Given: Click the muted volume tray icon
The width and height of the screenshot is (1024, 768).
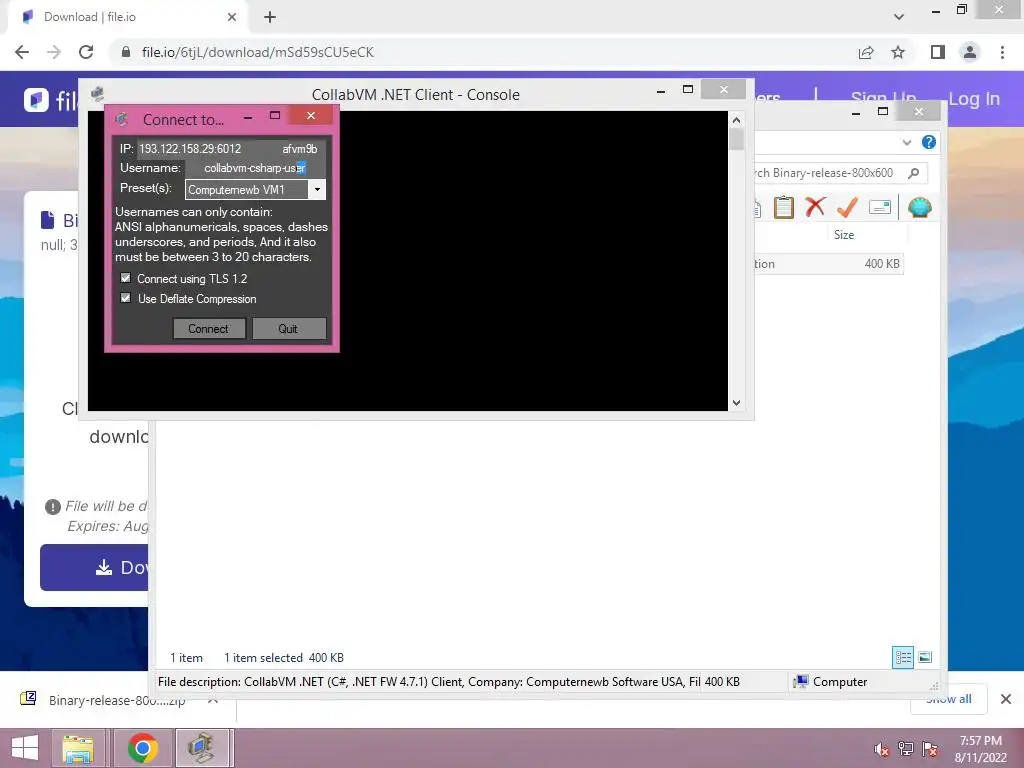Looking at the screenshot, I should click(881, 749).
